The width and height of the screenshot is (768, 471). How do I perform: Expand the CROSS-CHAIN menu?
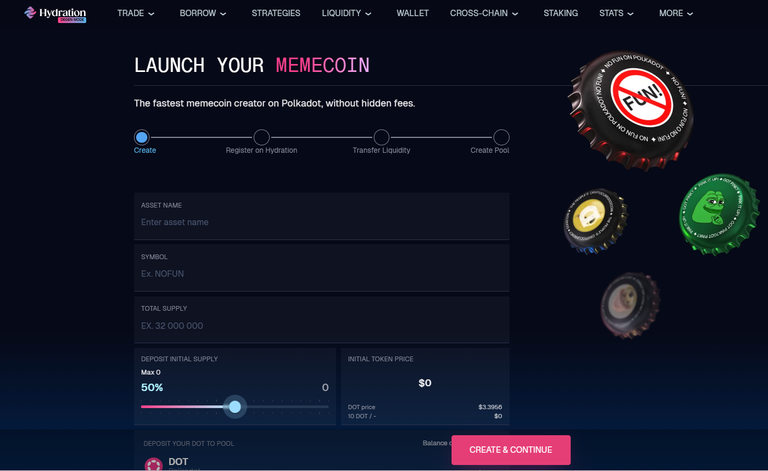[484, 13]
